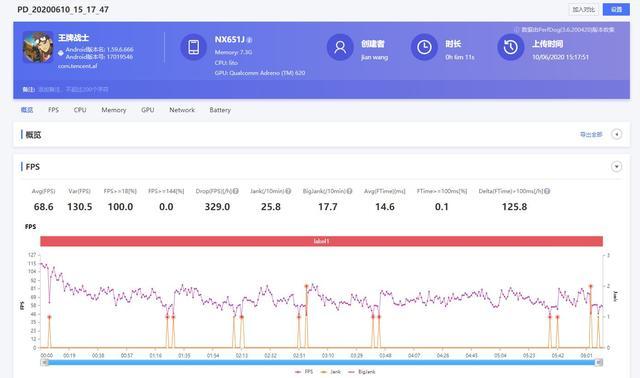Expand the overview section circle arrow

point(617,134)
